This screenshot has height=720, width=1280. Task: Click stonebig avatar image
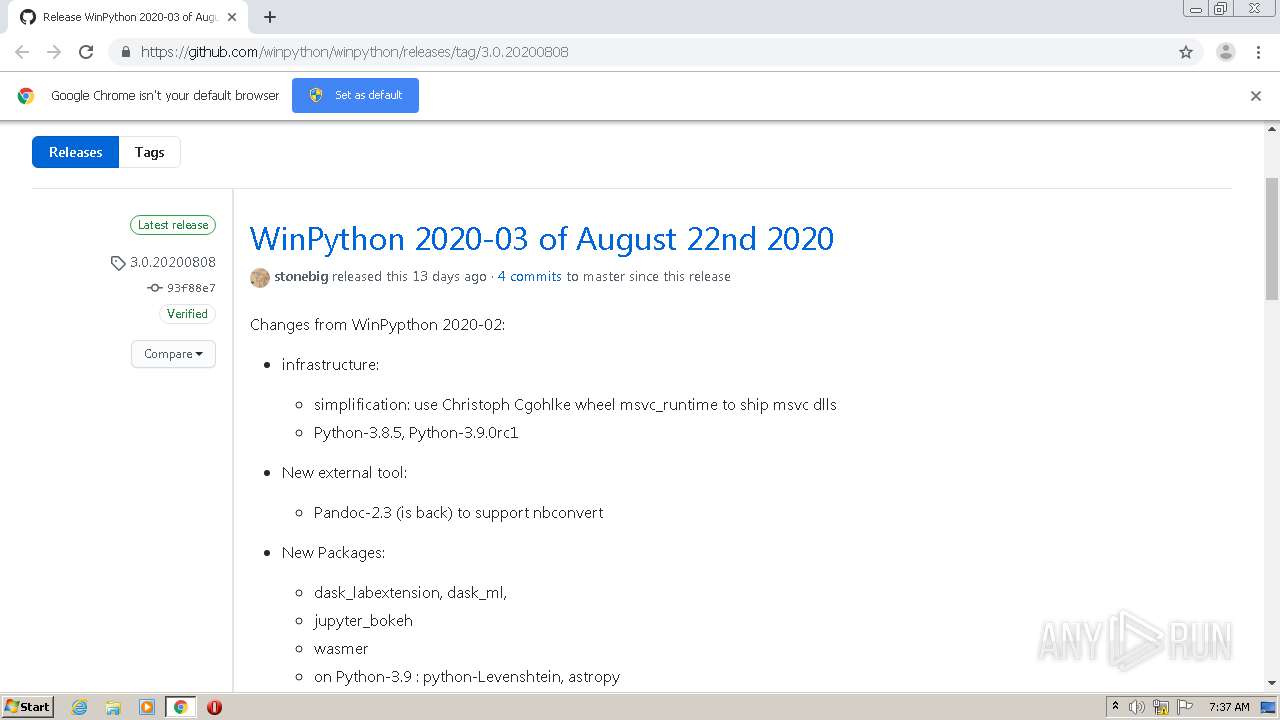click(x=260, y=277)
